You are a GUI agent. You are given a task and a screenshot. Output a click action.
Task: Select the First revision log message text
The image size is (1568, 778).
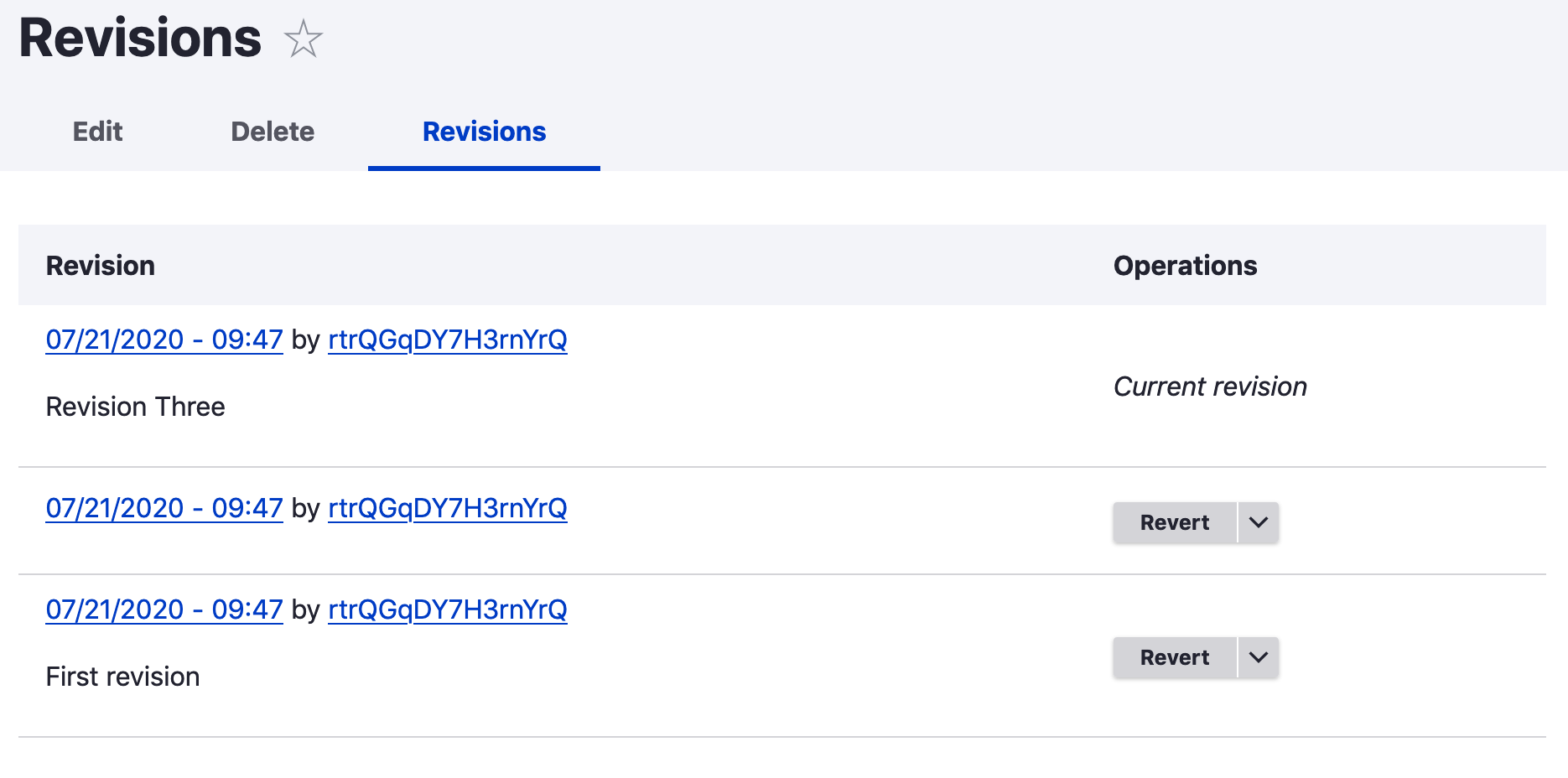point(122,677)
